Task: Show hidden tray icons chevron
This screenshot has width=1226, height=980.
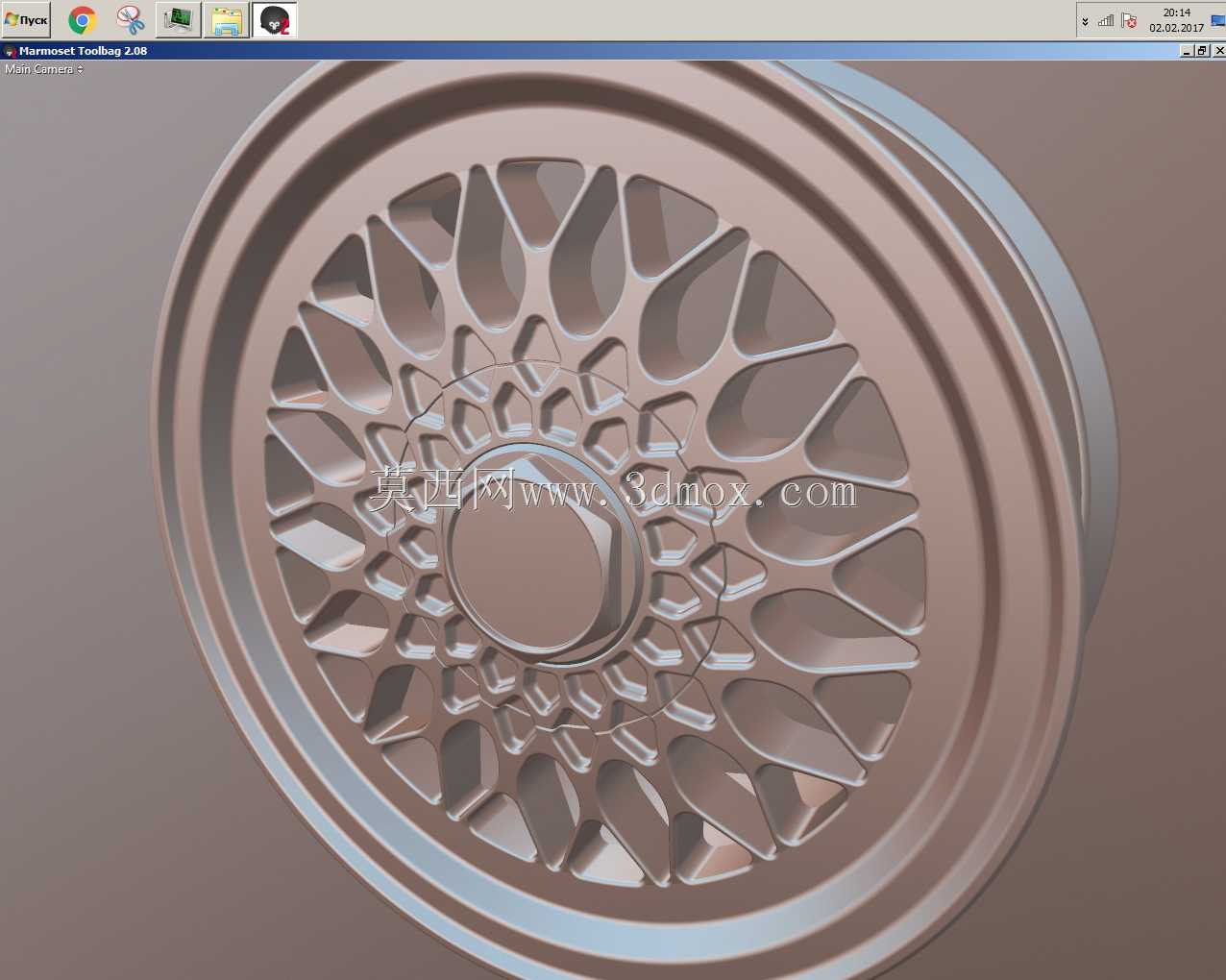Action: pyautogui.click(x=1085, y=21)
